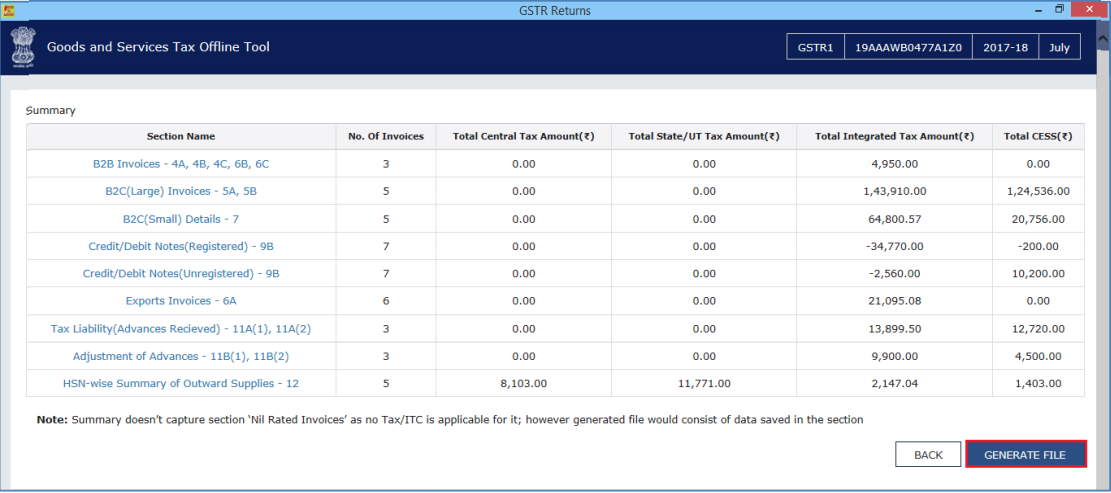Click CESS value 1,24,536.00

[x=1038, y=191]
